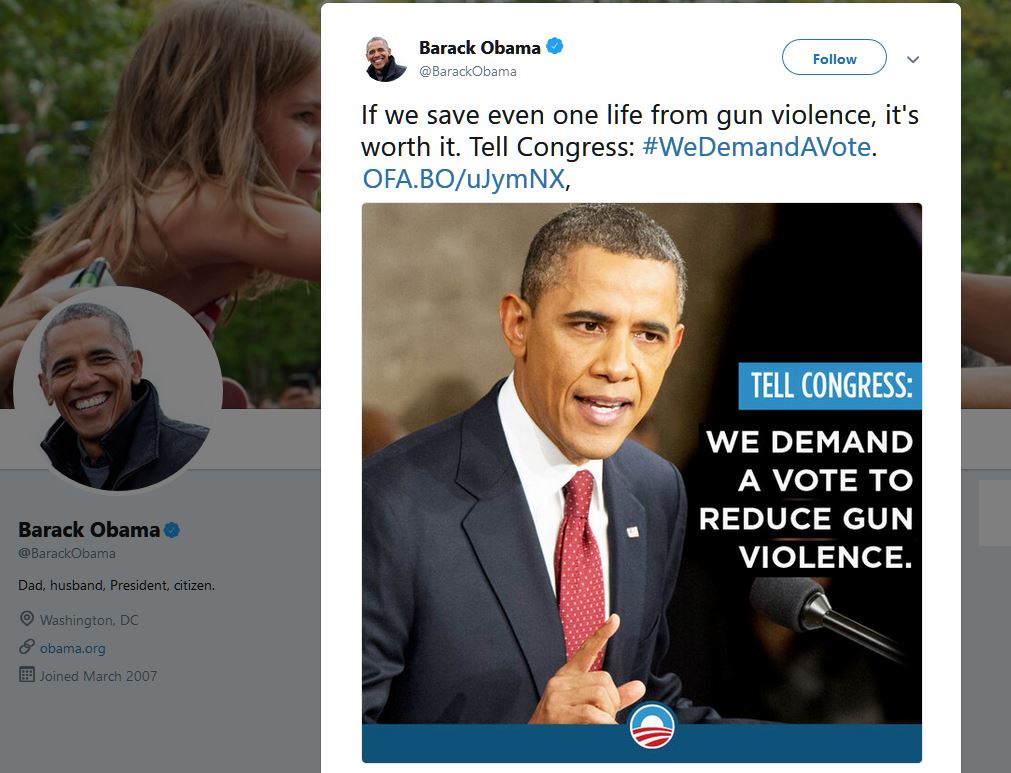Click the bold profile name in the left sidebar
1011x773 pixels.
pyautogui.click(x=89, y=530)
